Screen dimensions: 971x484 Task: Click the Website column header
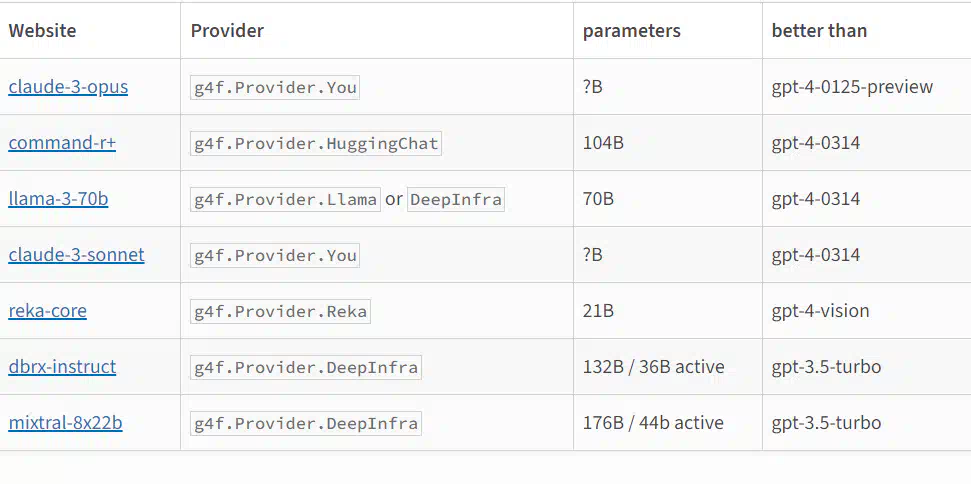(x=43, y=30)
